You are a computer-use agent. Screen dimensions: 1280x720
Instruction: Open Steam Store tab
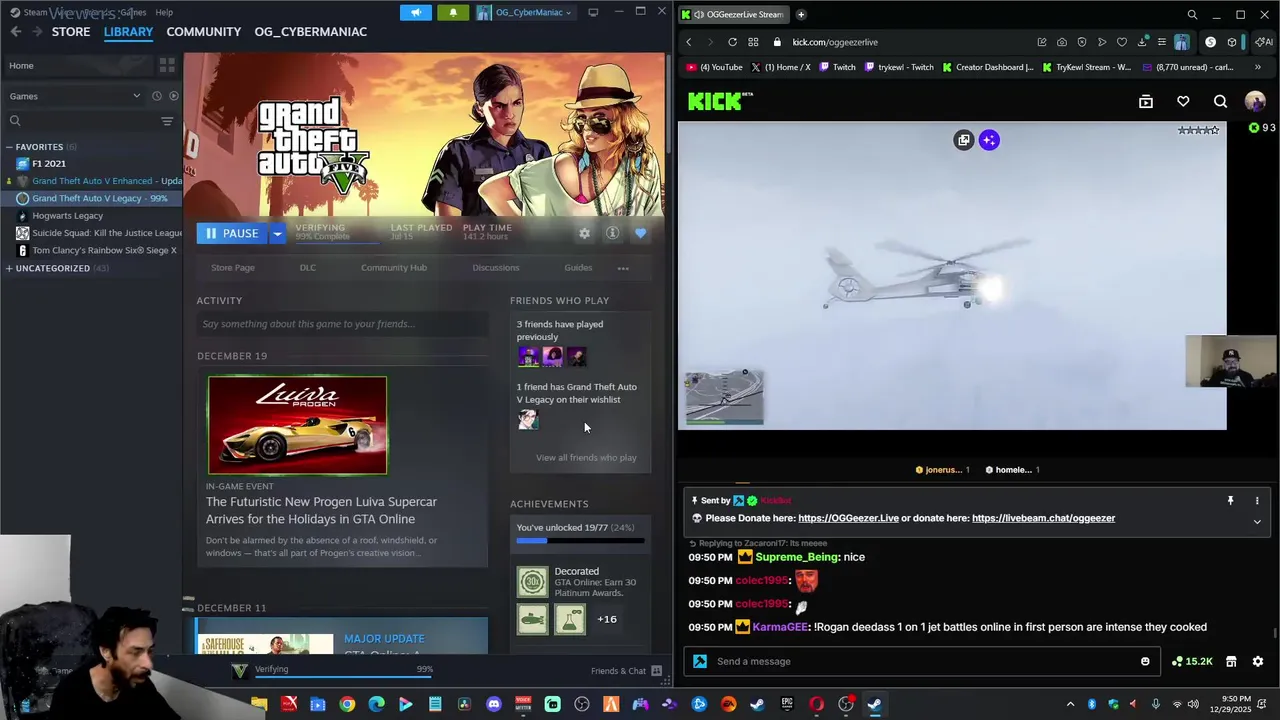pyautogui.click(x=71, y=32)
